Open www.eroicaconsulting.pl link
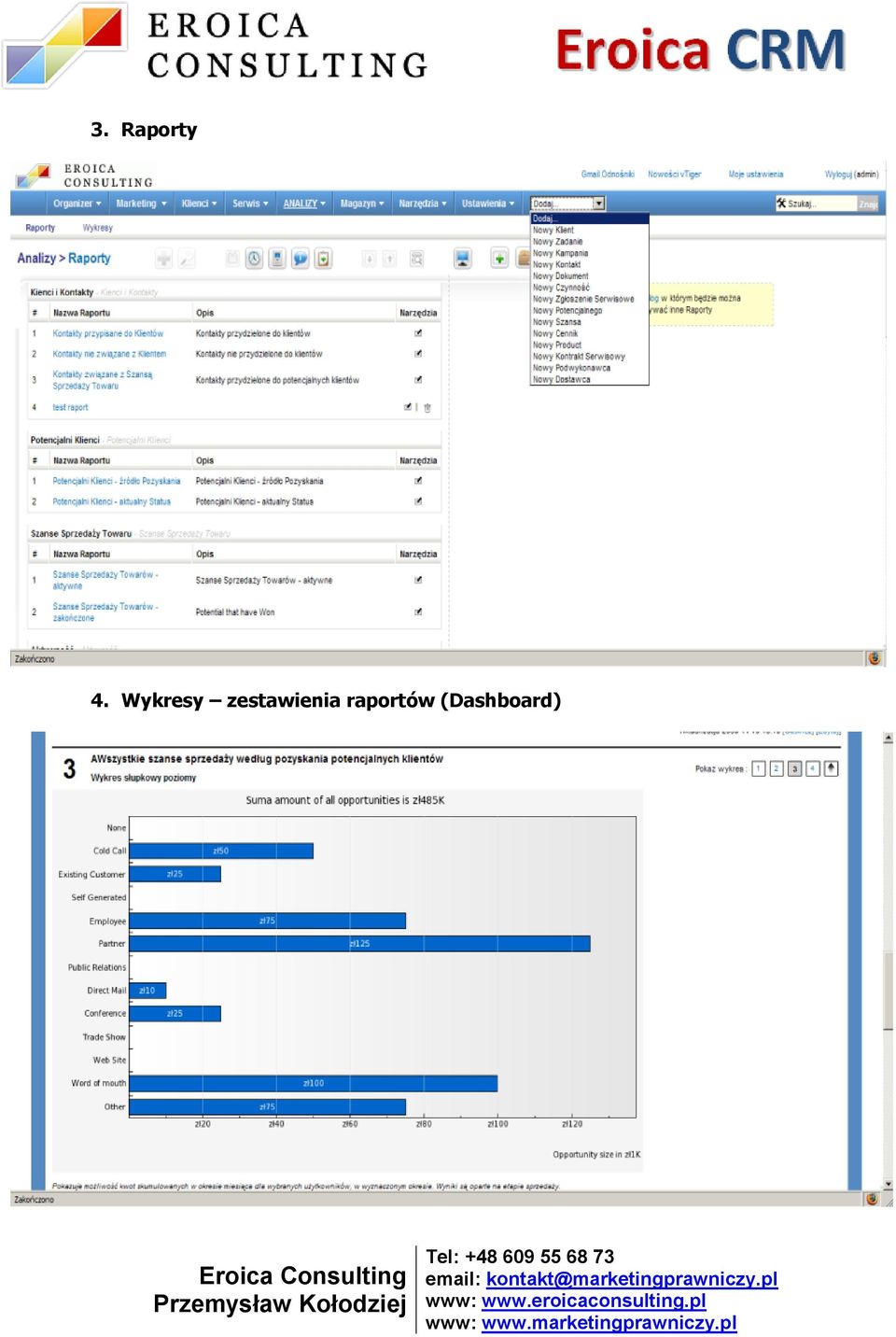The width and height of the screenshot is (896, 1337). (594, 1301)
